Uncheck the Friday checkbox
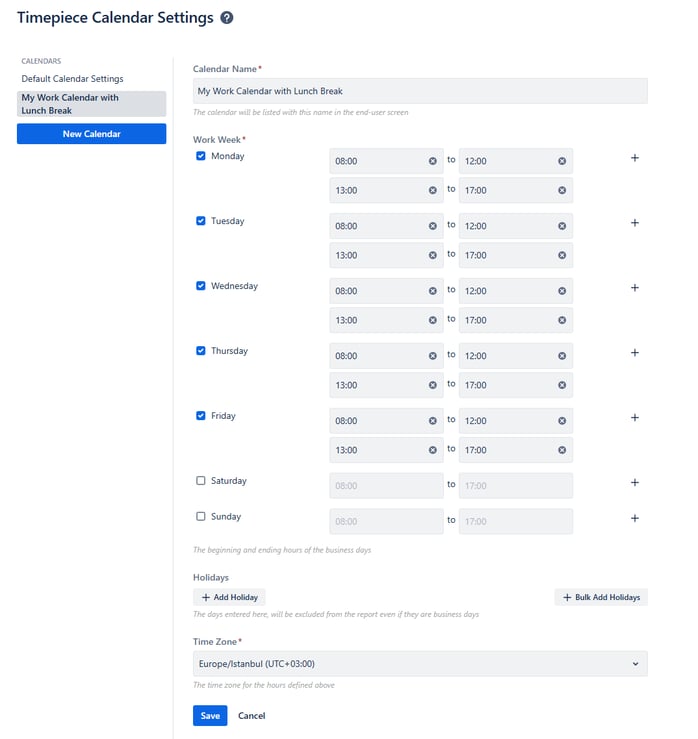The image size is (698, 739). [x=201, y=416]
